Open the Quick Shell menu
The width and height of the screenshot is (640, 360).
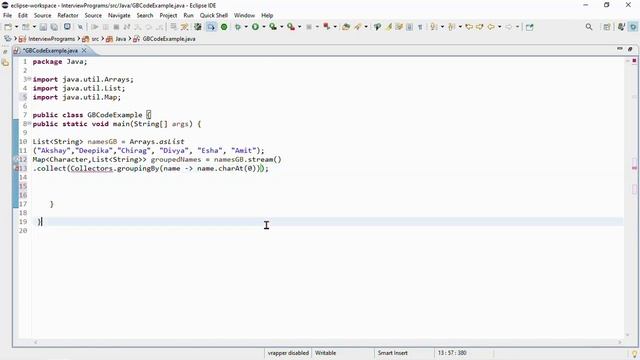(213, 15)
